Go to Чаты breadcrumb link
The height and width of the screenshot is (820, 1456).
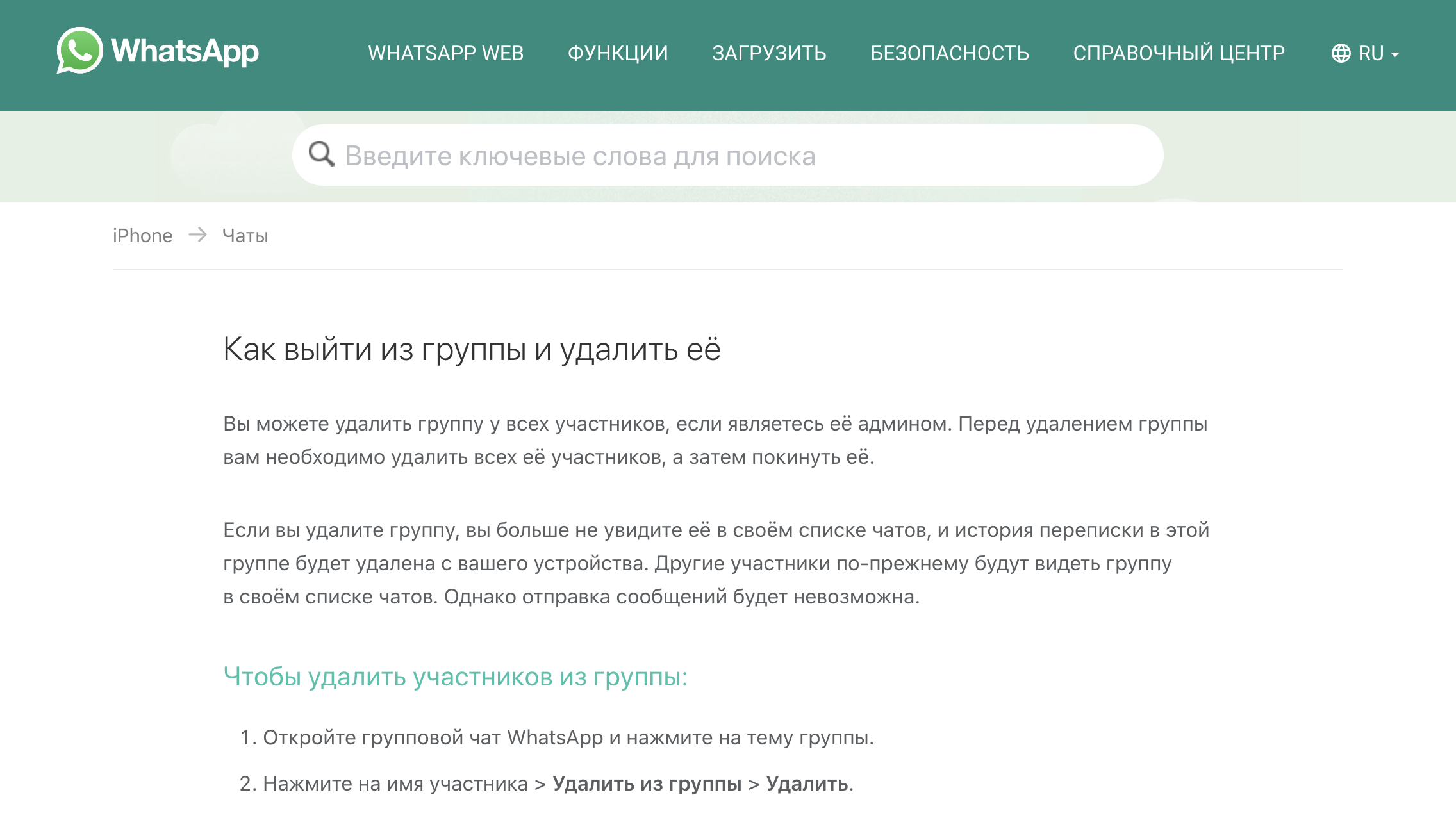pos(245,236)
